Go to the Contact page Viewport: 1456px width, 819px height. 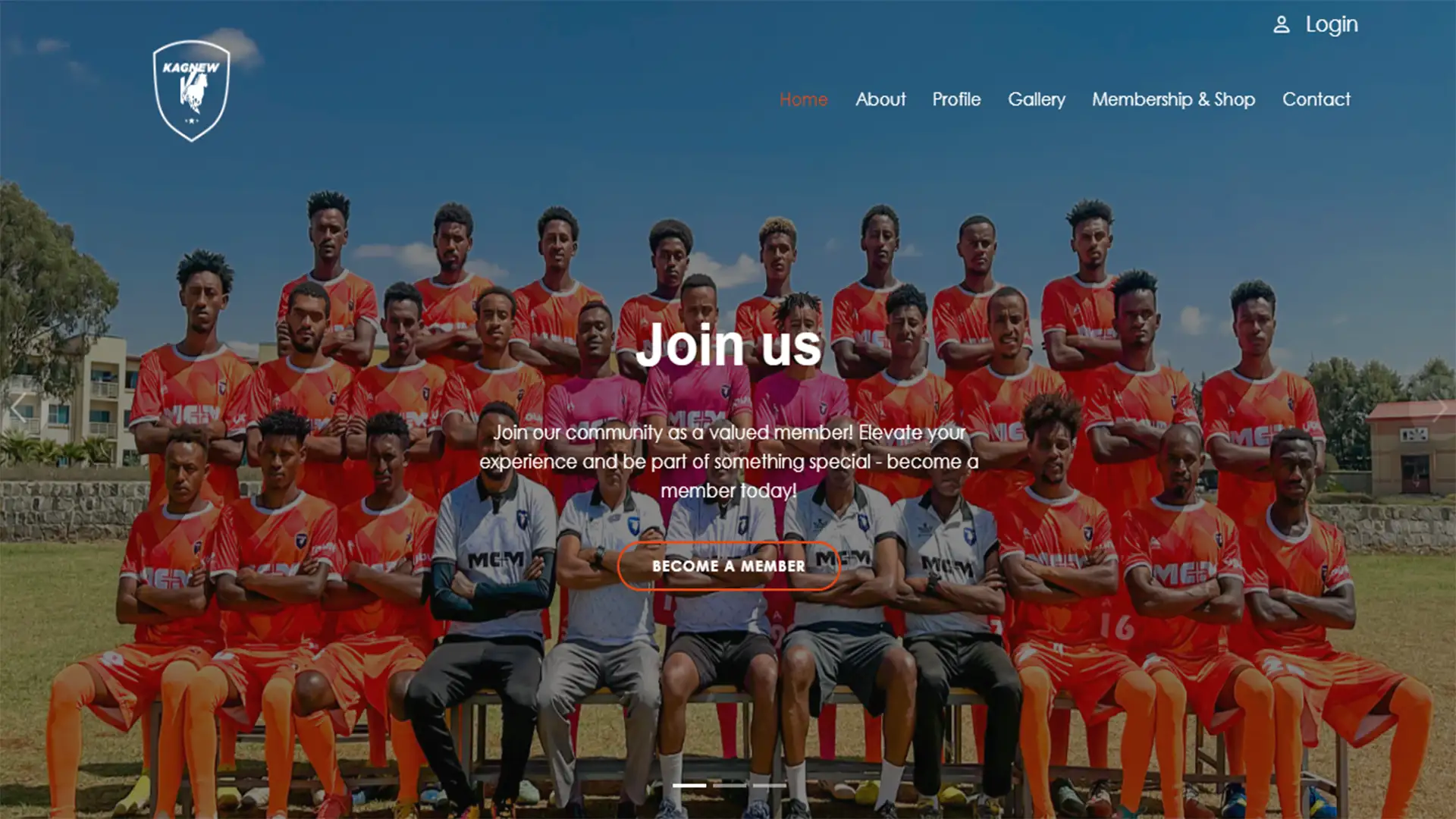pos(1316,99)
